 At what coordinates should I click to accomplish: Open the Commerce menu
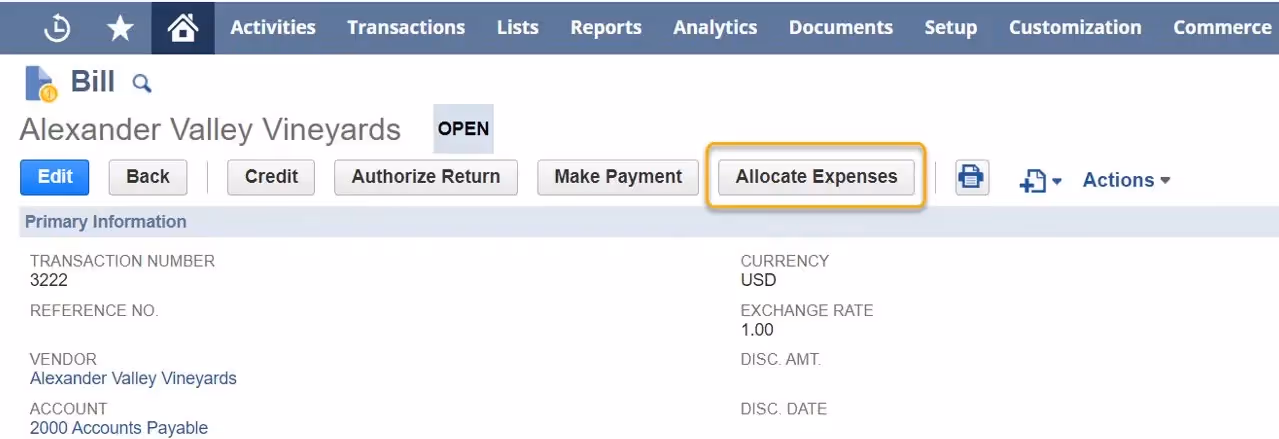click(1222, 28)
